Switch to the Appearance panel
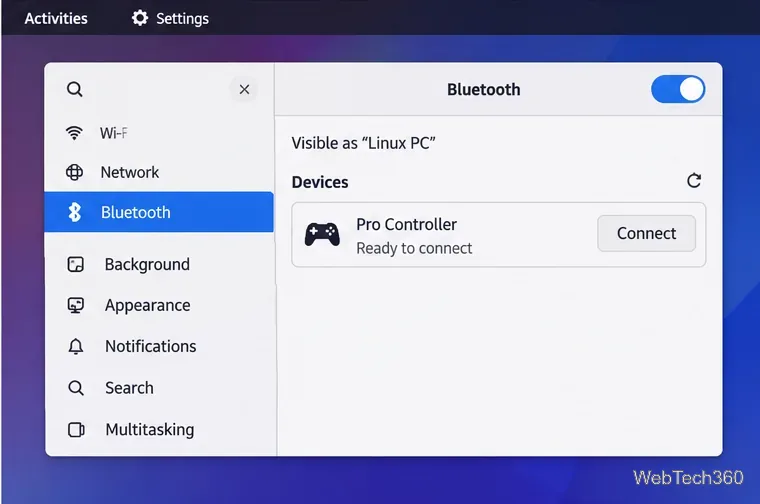 pos(159,305)
